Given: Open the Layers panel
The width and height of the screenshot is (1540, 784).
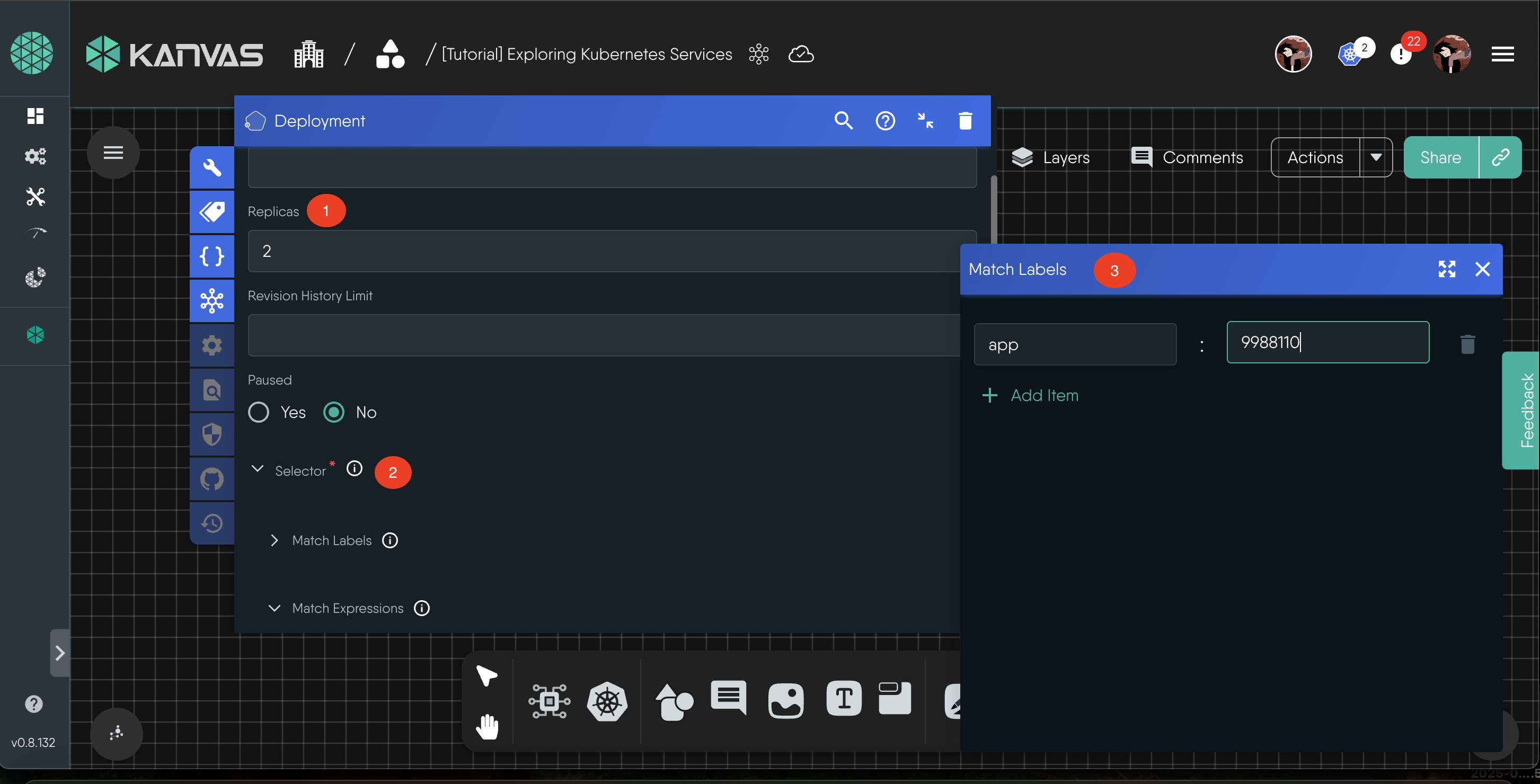Looking at the screenshot, I should point(1050,157).
